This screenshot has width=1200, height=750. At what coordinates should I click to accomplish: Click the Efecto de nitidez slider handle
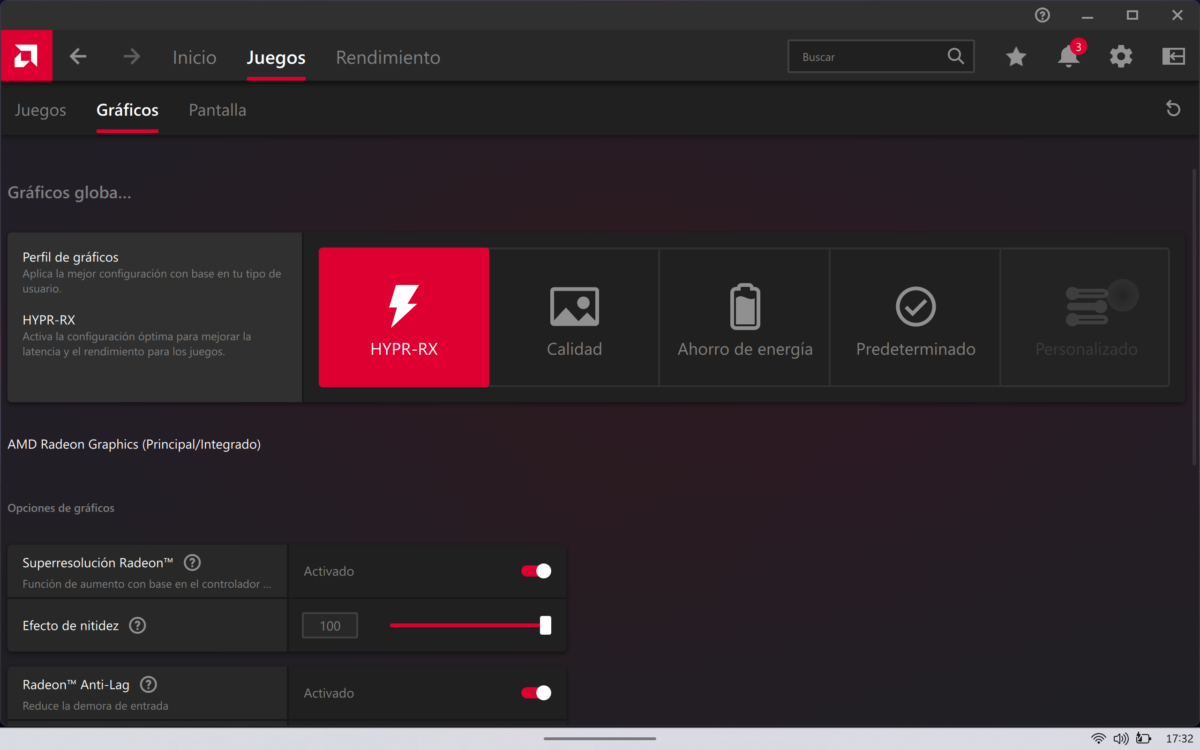(x=546, y=625)
